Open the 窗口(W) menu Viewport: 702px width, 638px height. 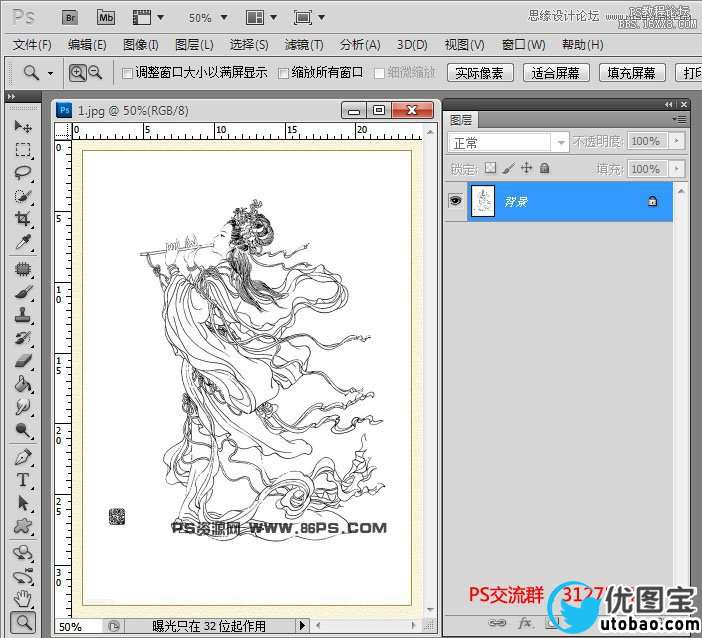[x=523, y=45]
